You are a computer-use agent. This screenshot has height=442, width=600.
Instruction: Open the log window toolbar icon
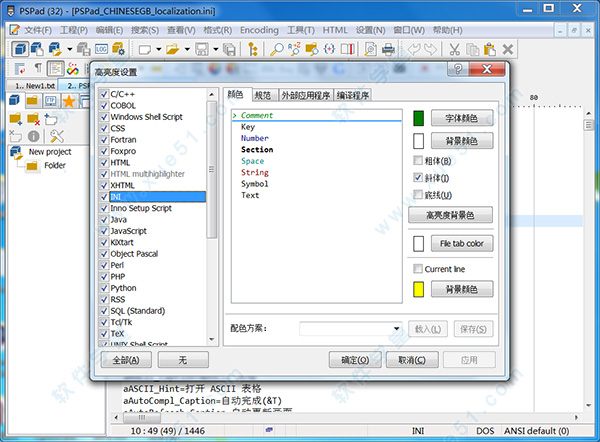pos(101,49)
